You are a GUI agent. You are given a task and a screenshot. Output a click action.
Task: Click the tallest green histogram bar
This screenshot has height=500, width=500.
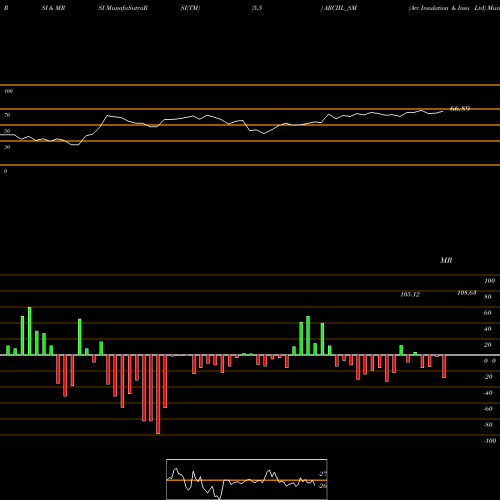point(30,331)
